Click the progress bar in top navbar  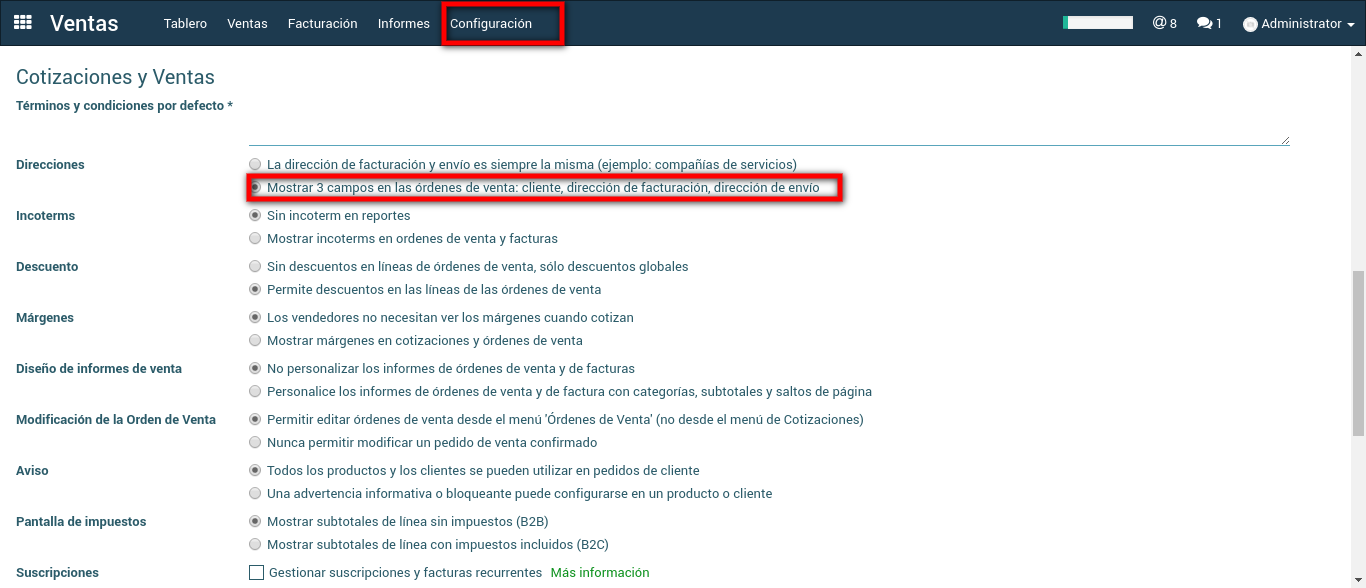(1098, 22)
